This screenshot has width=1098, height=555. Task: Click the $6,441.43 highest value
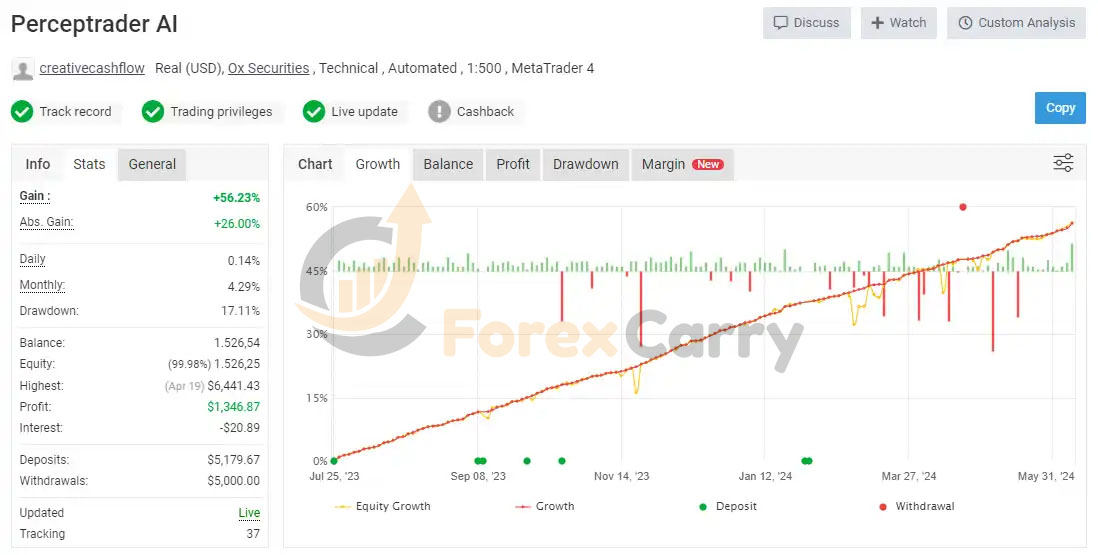point(233,386)
